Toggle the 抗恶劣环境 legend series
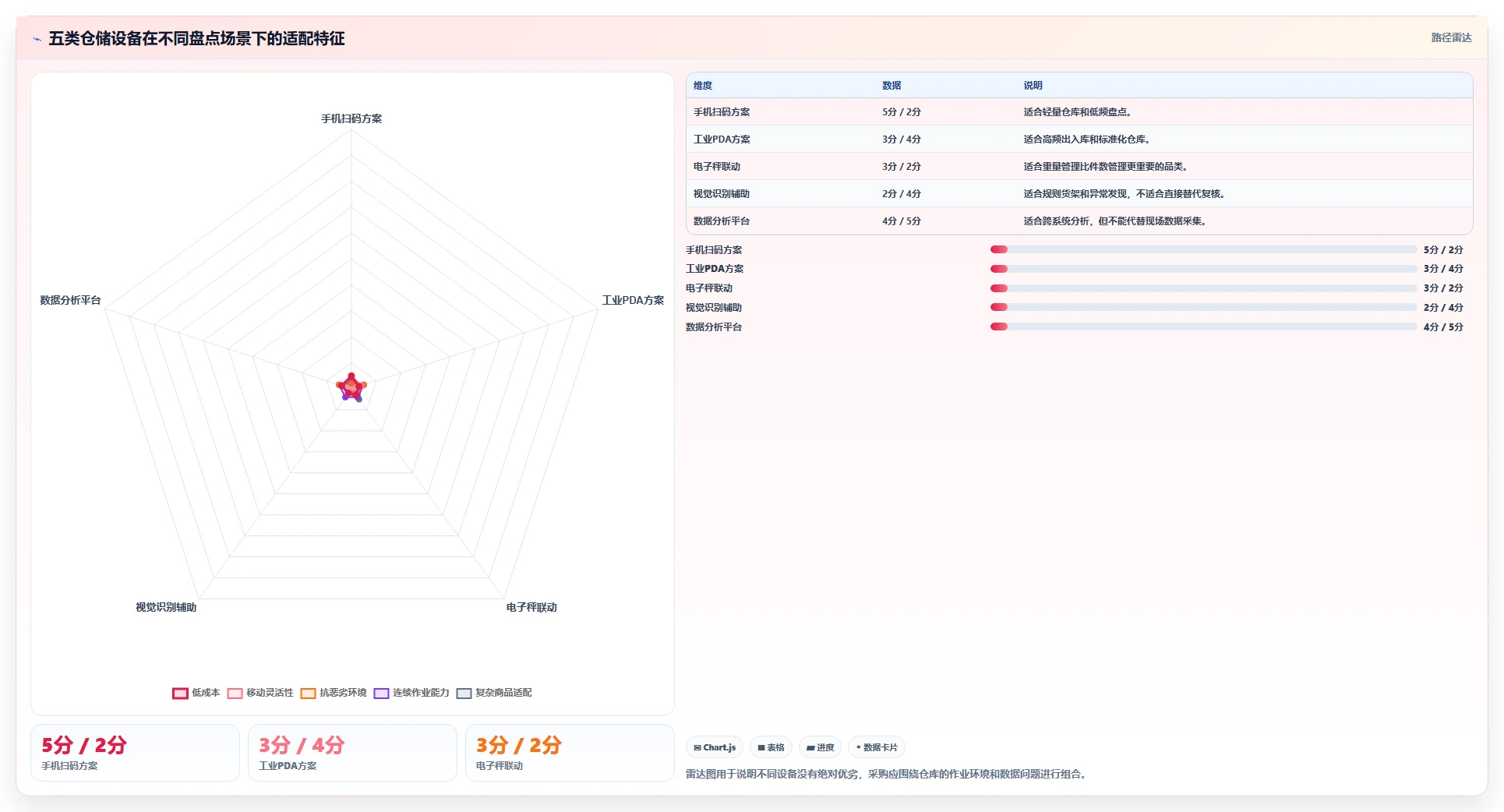 click(334, 693)
